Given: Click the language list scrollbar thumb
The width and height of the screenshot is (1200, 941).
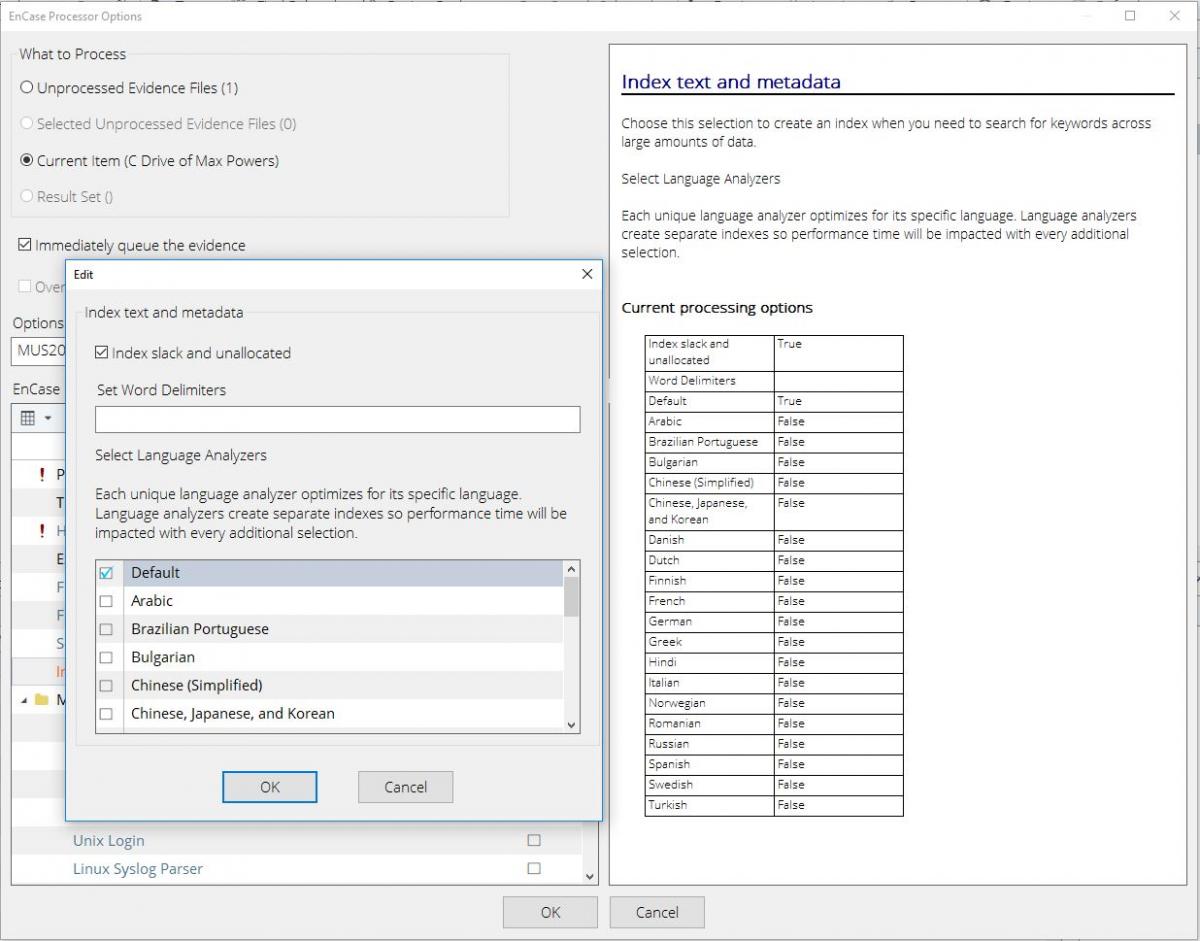Looking at the screenshot, I should pyautogui.click(x=571, y=597).
